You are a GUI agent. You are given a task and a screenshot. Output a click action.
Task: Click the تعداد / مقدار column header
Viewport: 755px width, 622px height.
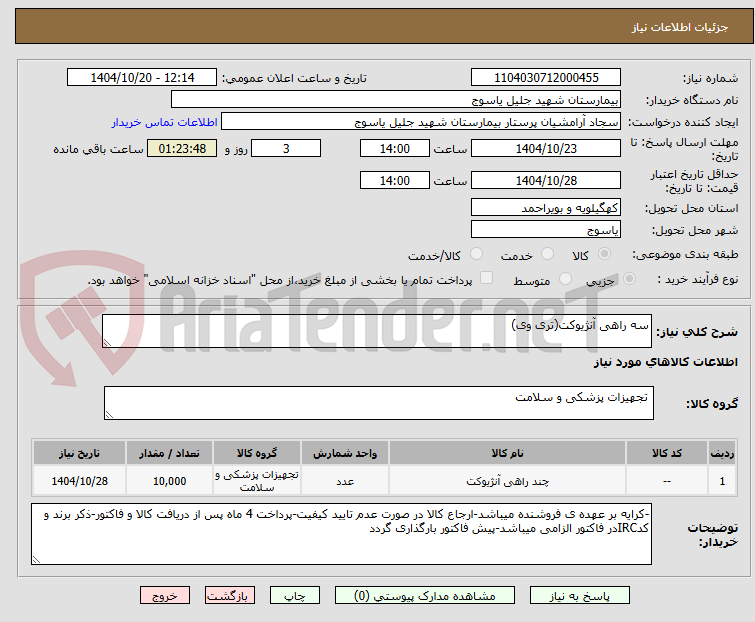click(x=169, y=453)
